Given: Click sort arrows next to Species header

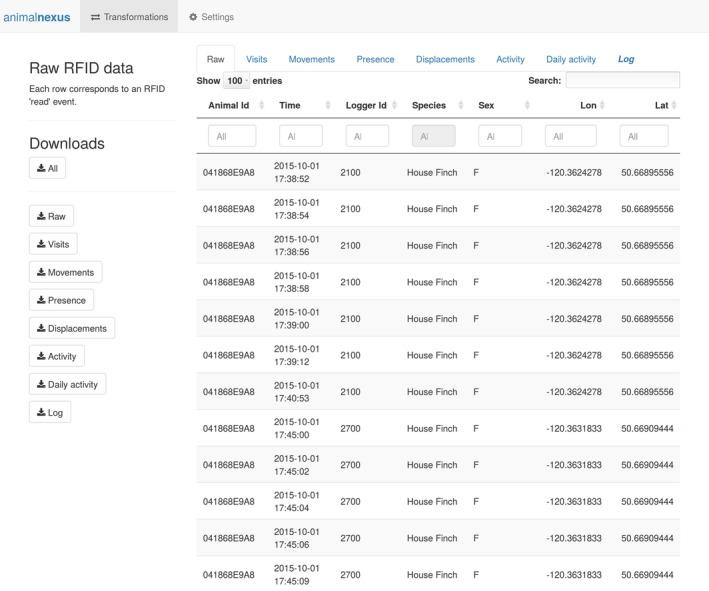Looking at the screenshot, I should tap(461, 105).
